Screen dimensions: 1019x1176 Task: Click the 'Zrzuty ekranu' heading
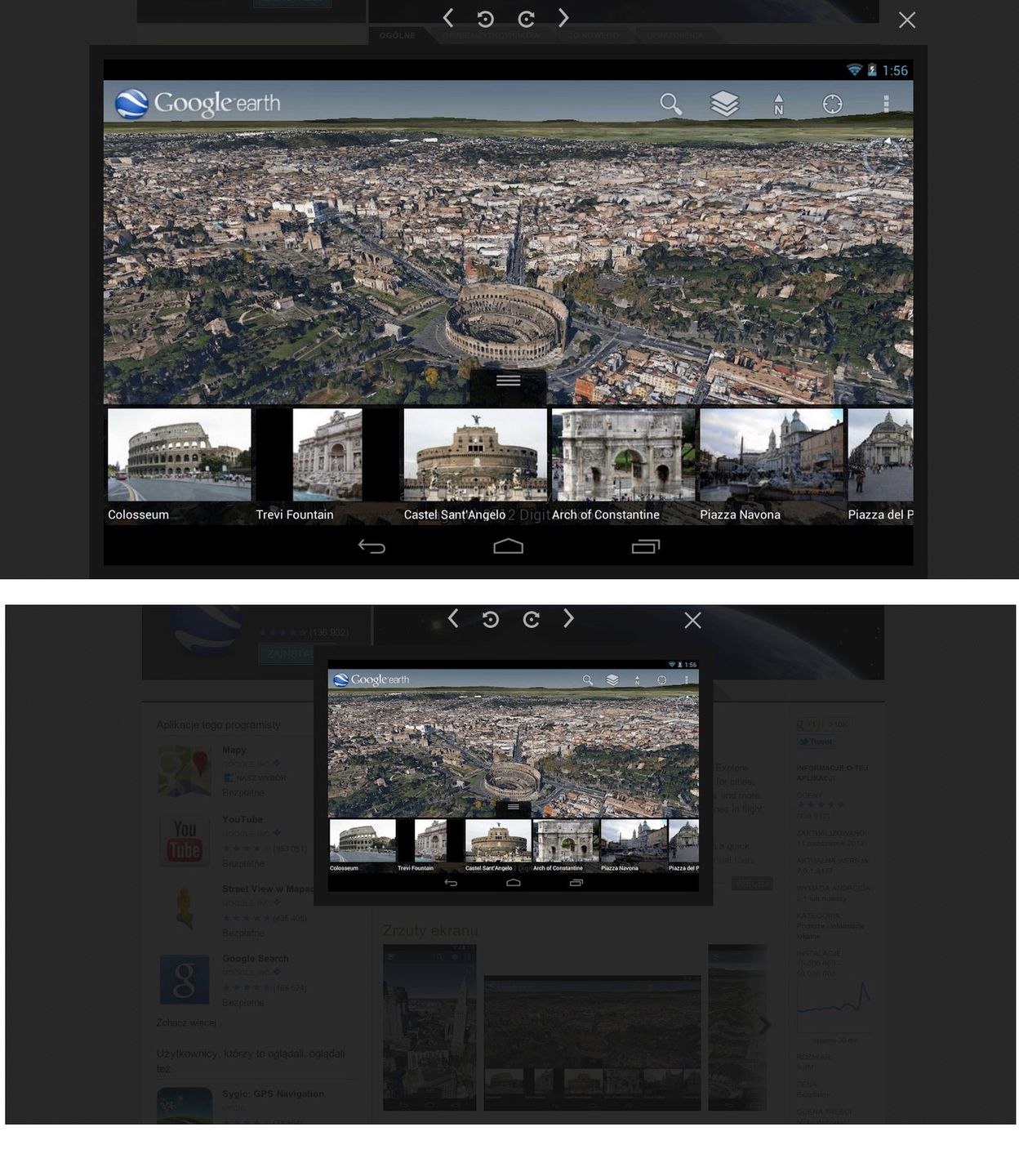pos(430,930)
